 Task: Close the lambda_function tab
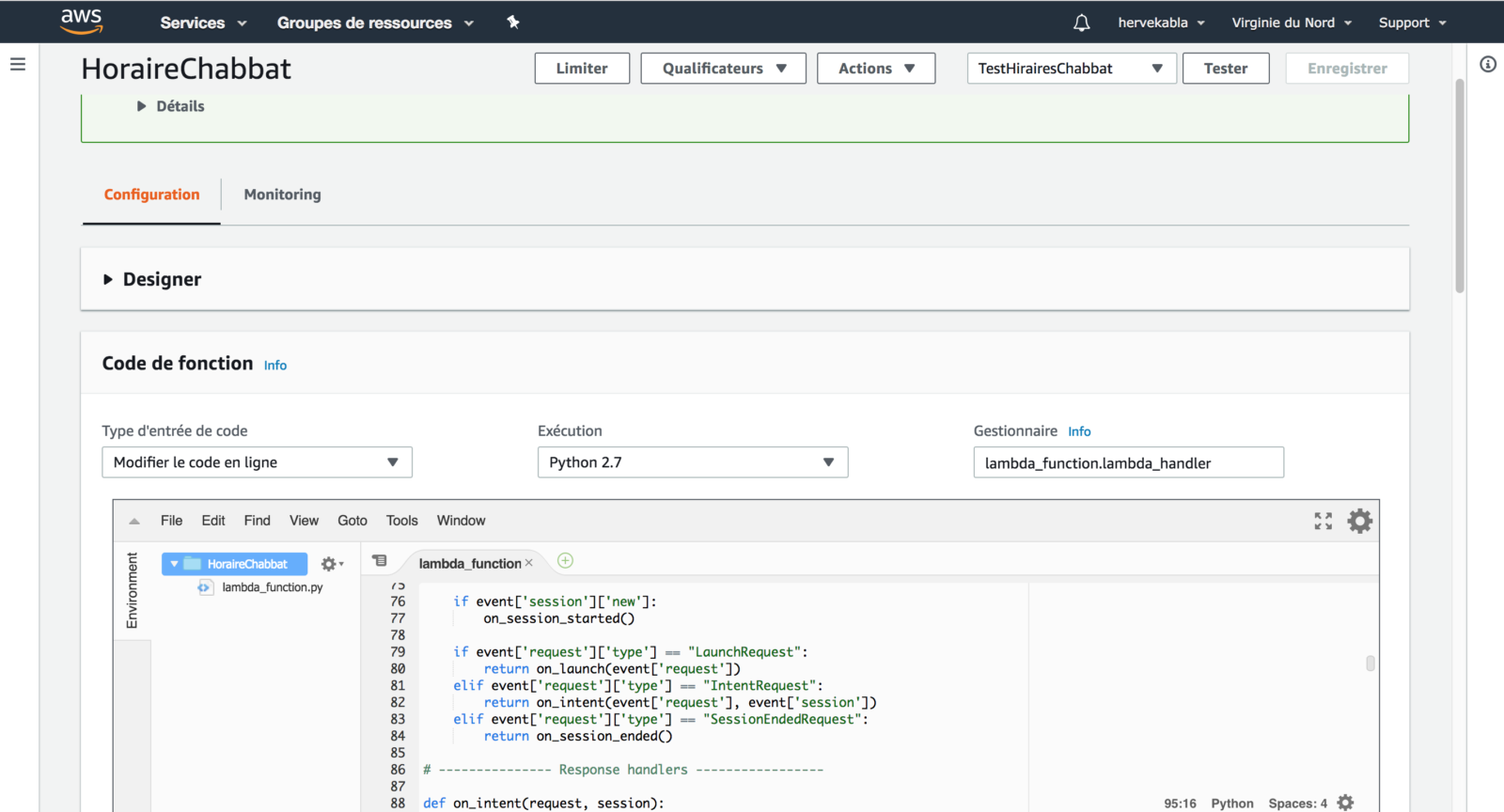tap(529, 563)
